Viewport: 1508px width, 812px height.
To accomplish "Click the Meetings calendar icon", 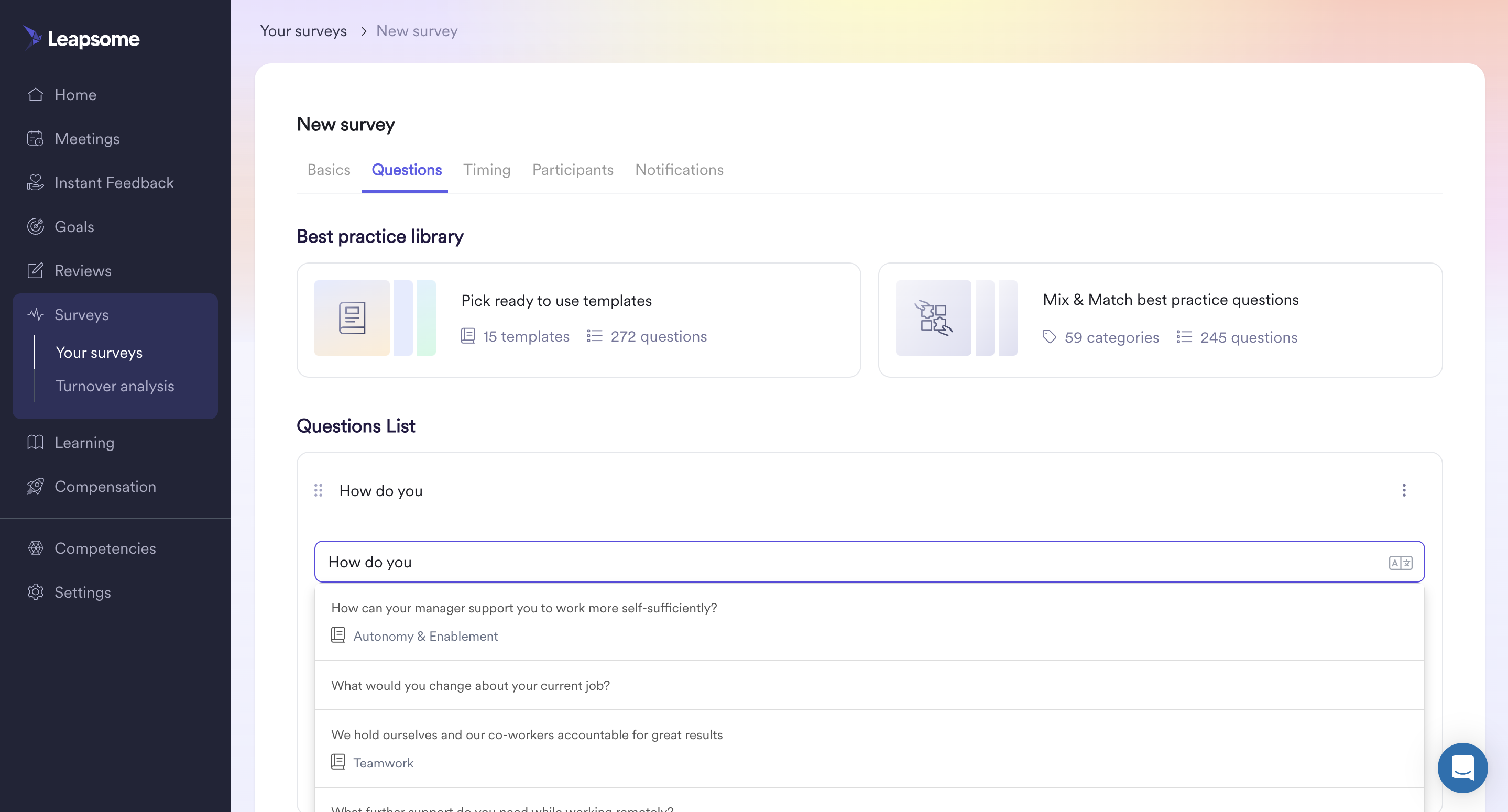I will (35, 138).
